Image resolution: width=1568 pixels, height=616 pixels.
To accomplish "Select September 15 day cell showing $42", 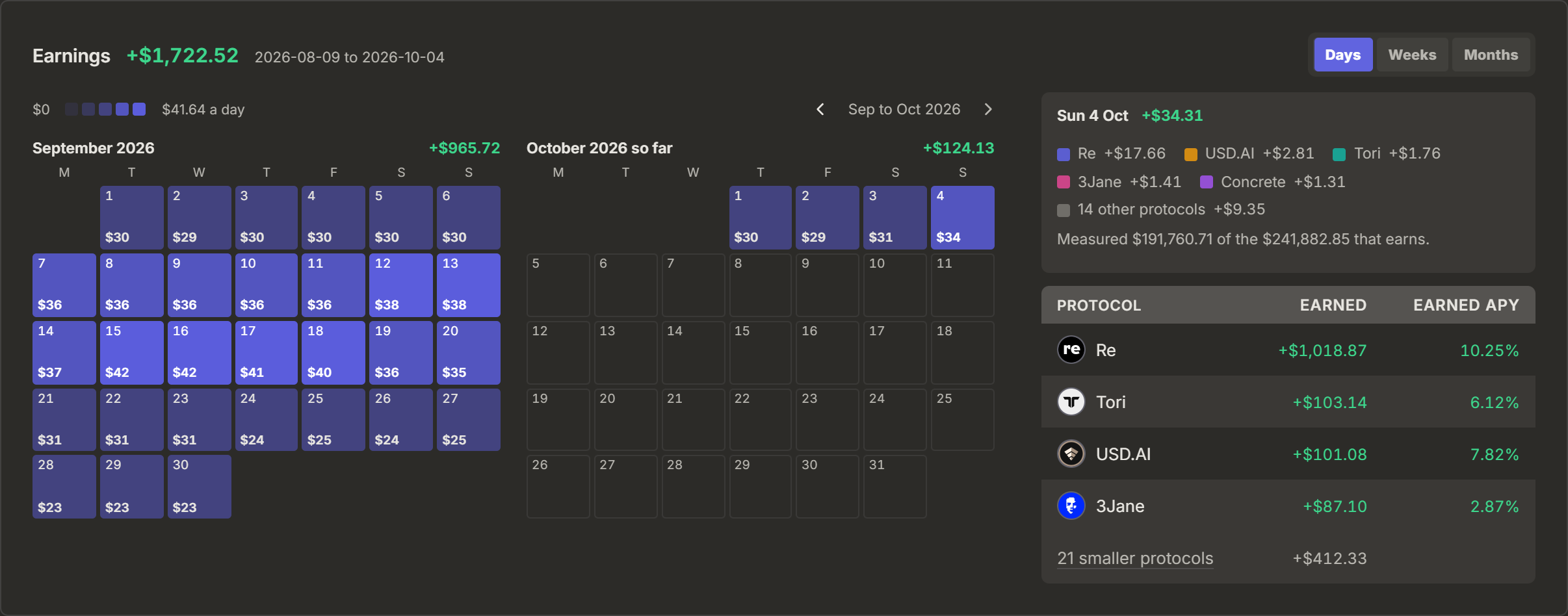I will click(x=132, y=353).
